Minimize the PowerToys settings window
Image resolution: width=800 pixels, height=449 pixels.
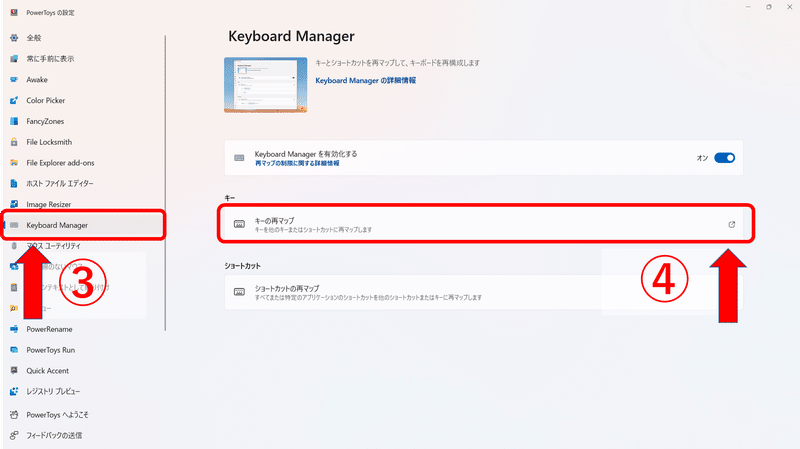pyautogui.click(x=748, y=7)
